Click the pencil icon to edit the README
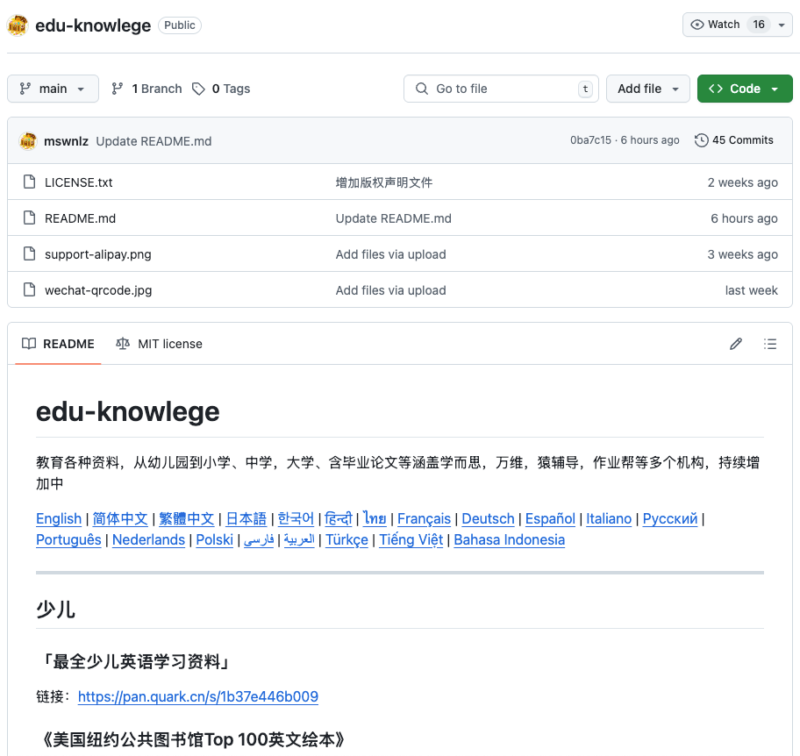The width and height of the screenshot is (800, 756). [x=736, y=343]
